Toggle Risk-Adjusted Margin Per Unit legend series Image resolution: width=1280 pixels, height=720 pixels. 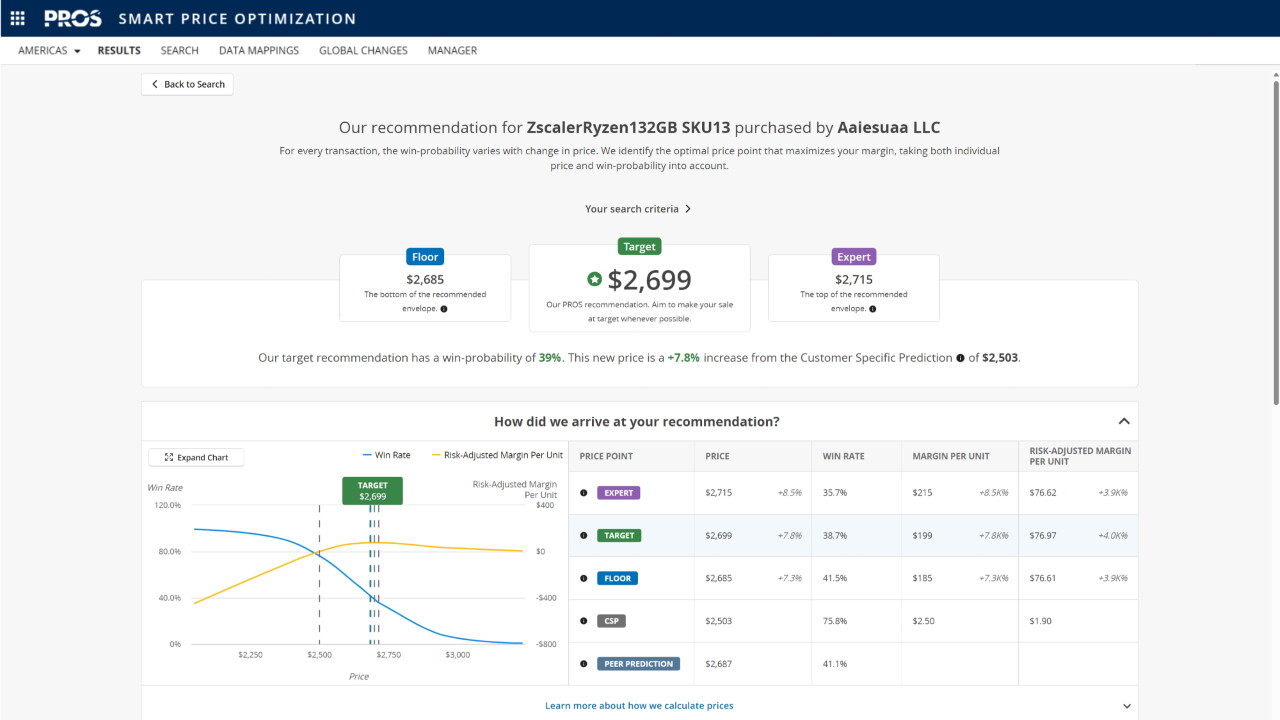pyautogui.click(x=497, y=455)
